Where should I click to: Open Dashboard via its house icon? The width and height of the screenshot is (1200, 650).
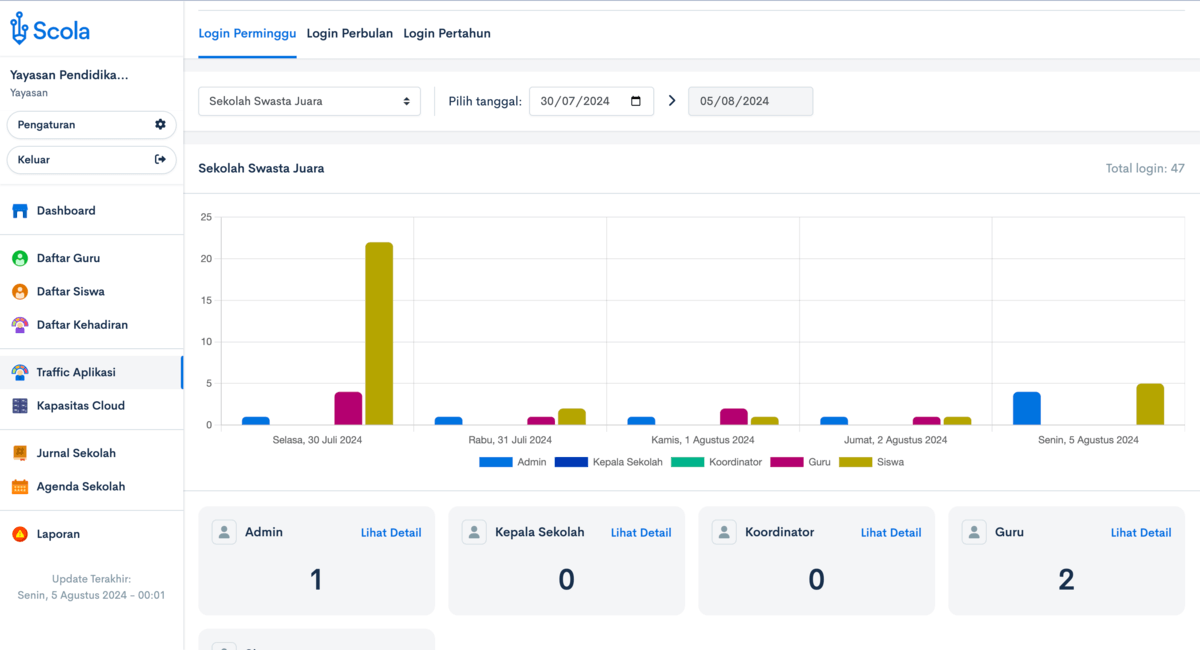[20, 211]
